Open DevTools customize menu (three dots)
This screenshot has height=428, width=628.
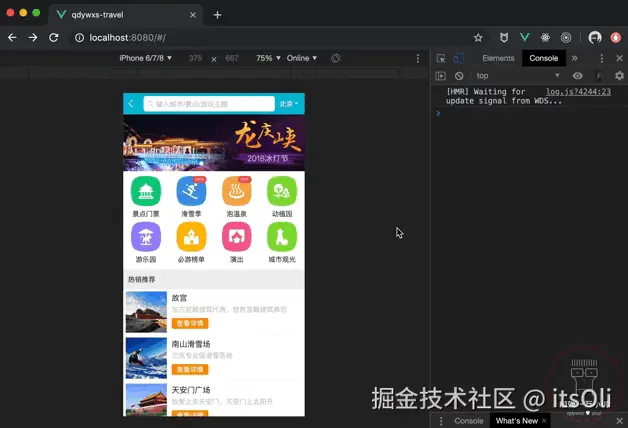pyautogui.click(x=602, y=58)
